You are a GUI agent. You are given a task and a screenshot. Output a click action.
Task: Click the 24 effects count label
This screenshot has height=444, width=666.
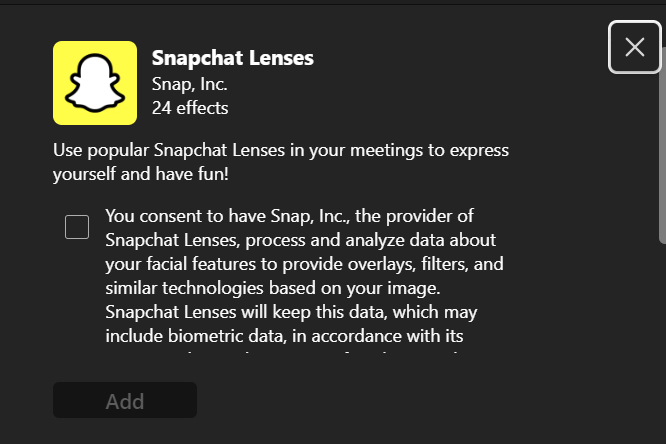(190, 107)
